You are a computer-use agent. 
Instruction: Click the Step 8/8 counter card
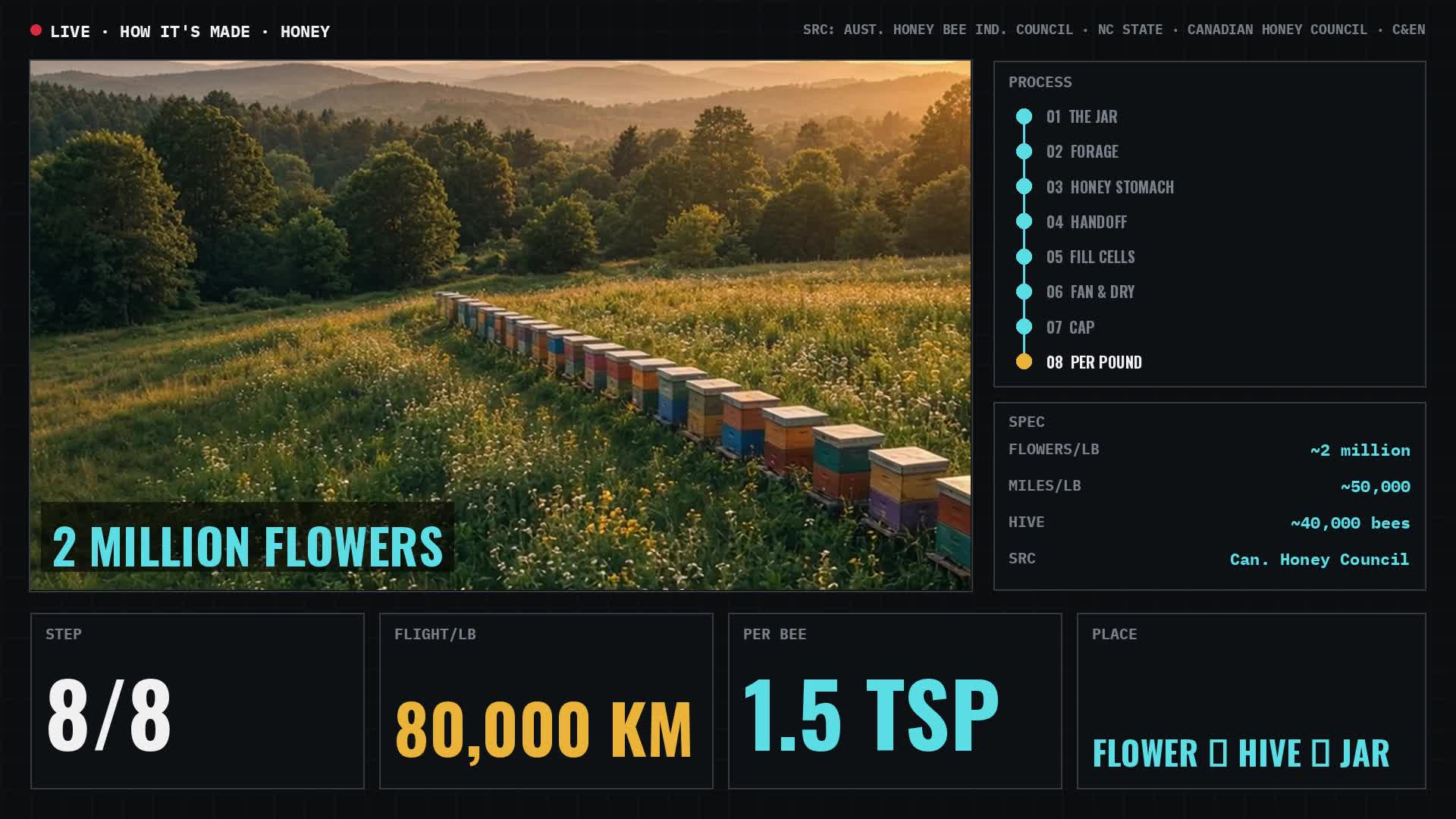[x=197, y=701]
